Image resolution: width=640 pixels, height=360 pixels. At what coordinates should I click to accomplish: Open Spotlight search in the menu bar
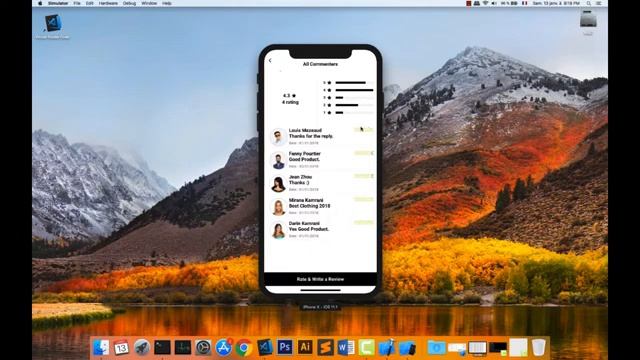tap(589, 3)
